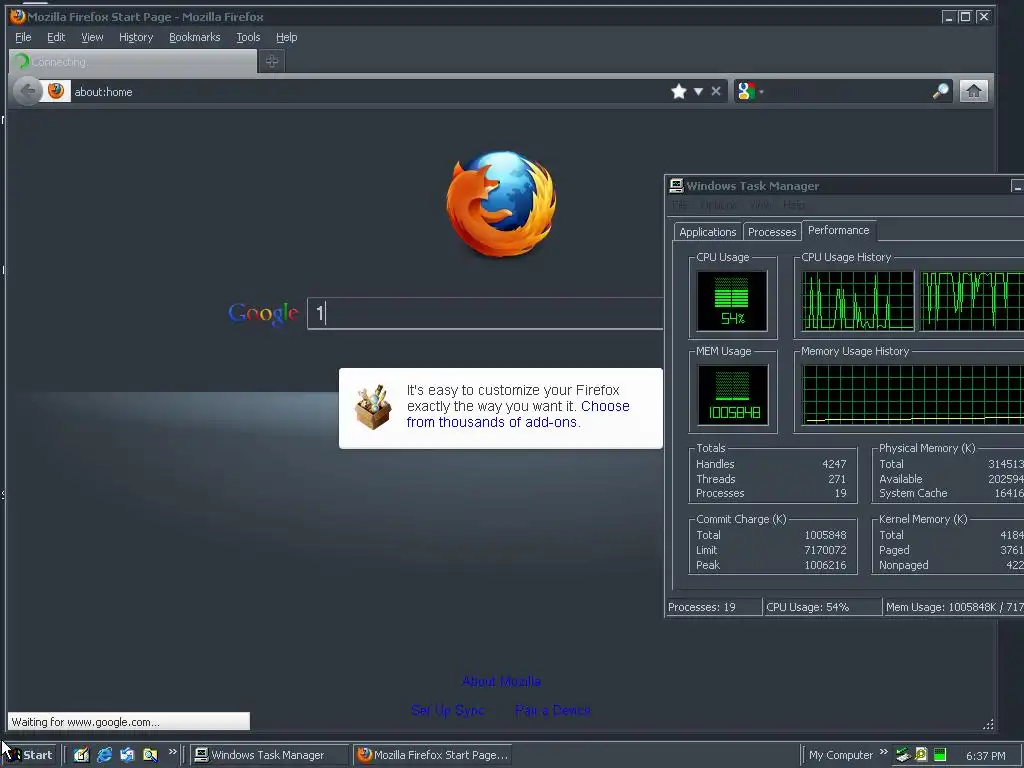Select the Connecting... browser tab

coord(133,61)
